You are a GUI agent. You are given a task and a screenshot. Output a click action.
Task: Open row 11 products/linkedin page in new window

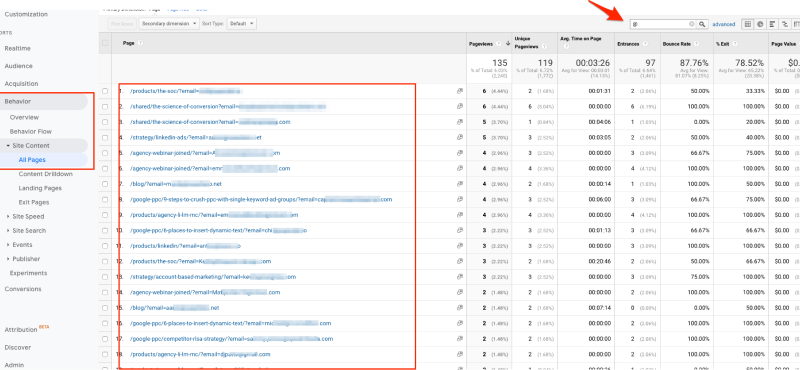coord(460,245)
